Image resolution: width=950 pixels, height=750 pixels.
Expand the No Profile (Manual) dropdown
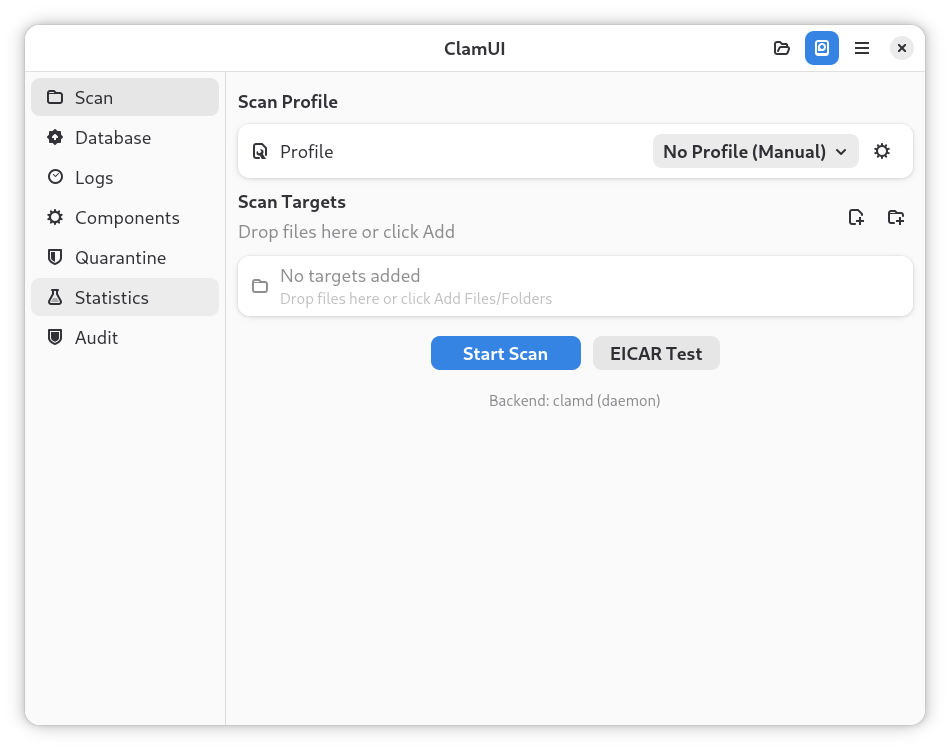(756, 151)
